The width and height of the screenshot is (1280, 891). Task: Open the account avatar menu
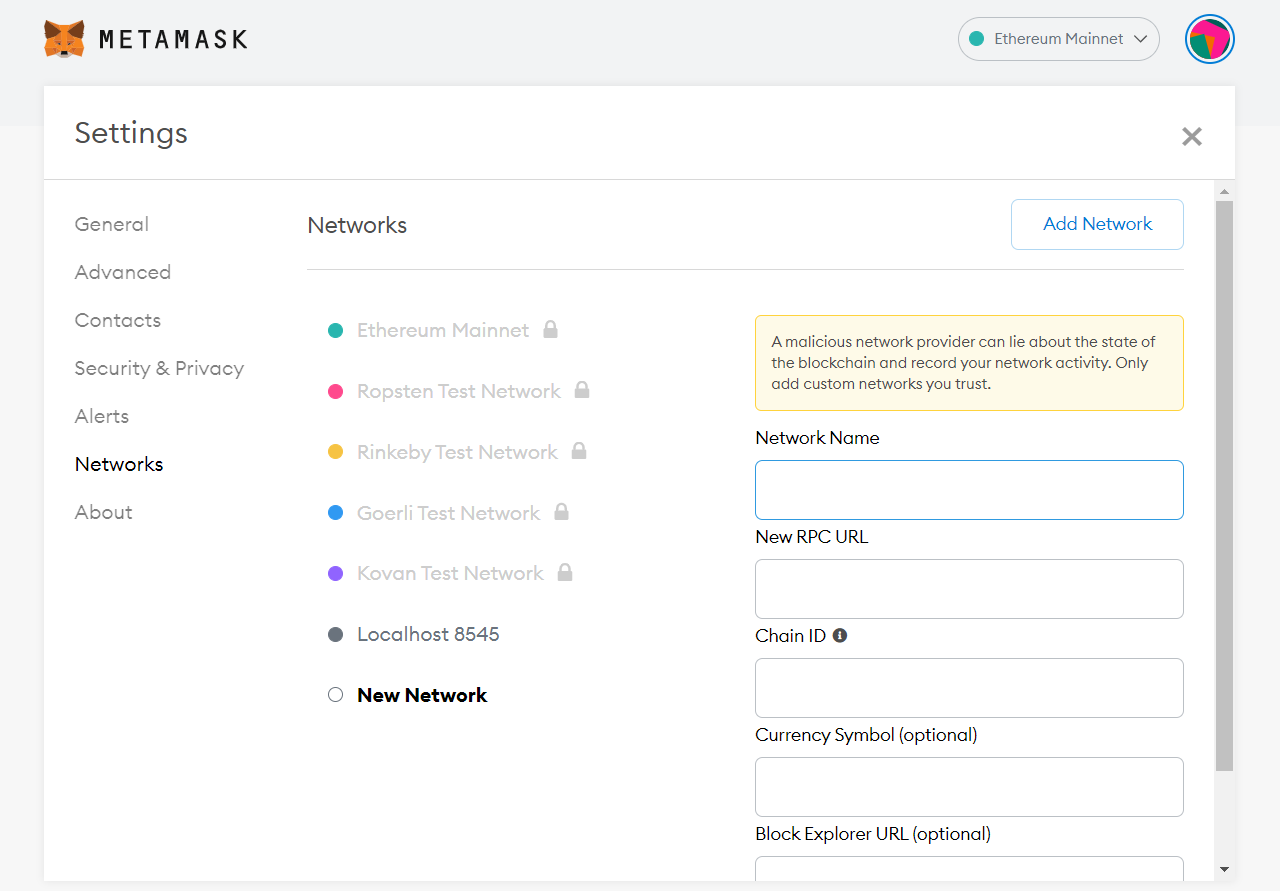pyautogui.click(x=1209, y=39)
